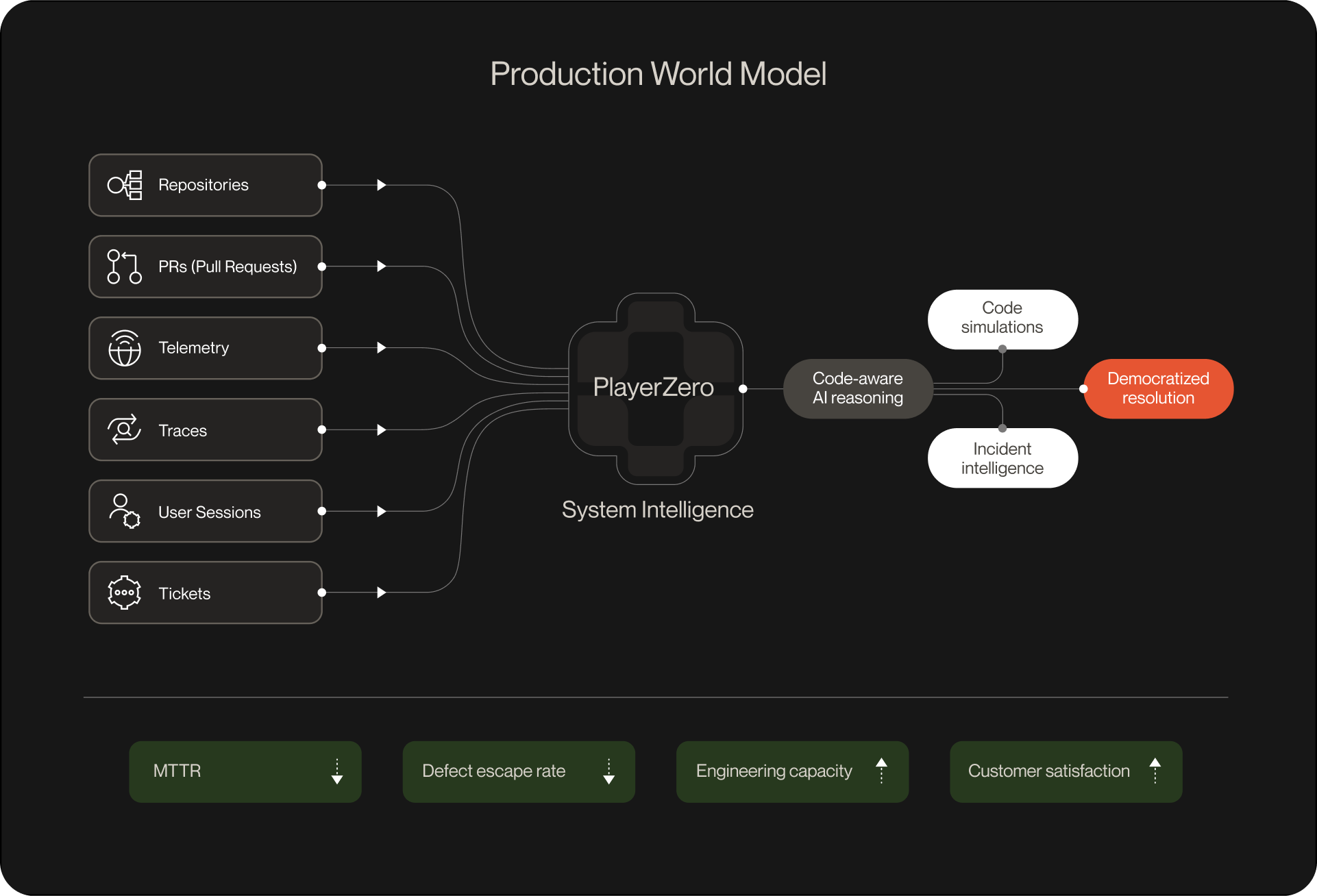
Task: Click the Telemetry label text
Action: pyautogui.click(x=194, y=348)
